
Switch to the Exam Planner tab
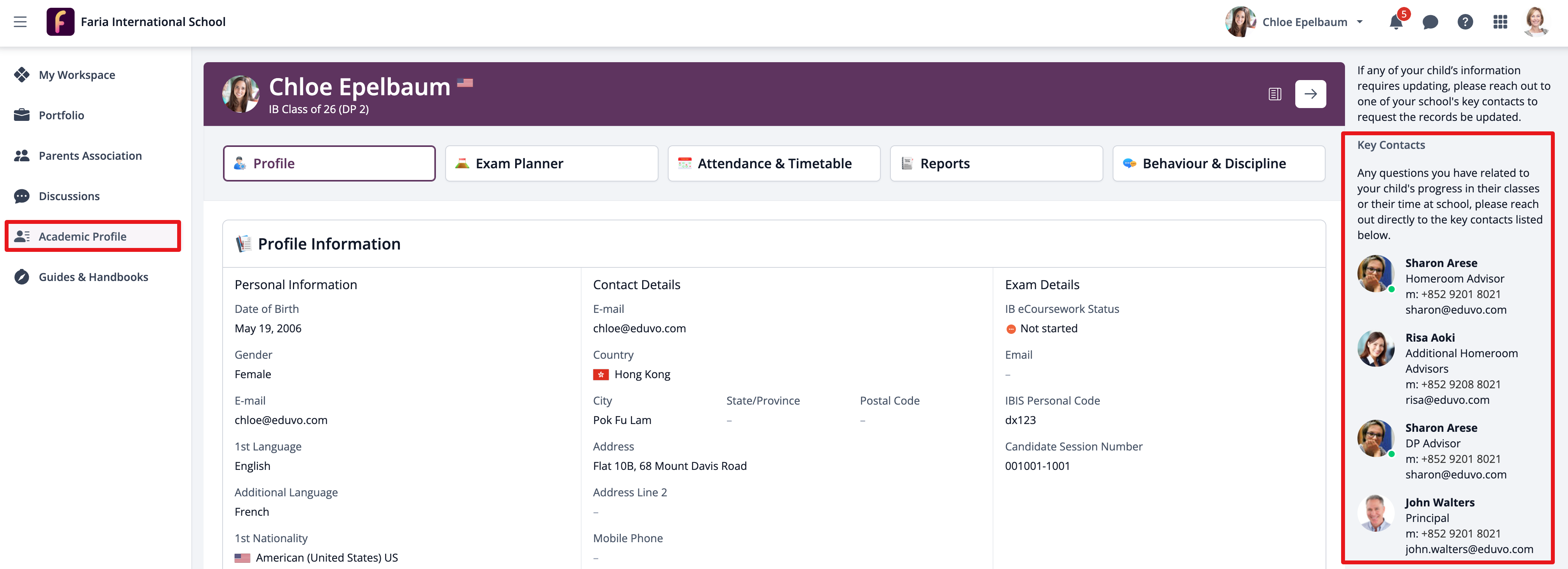tap(551, 163)
